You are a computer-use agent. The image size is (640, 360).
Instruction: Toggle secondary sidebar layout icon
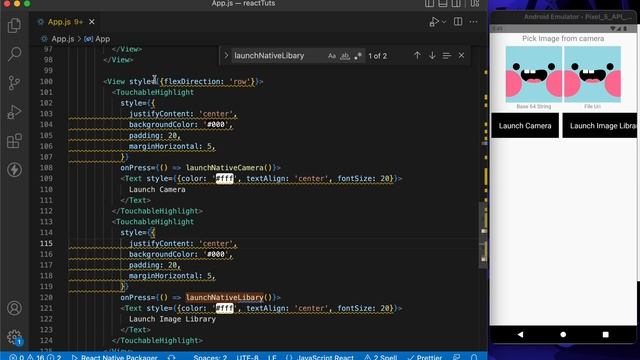pos(456,4)
